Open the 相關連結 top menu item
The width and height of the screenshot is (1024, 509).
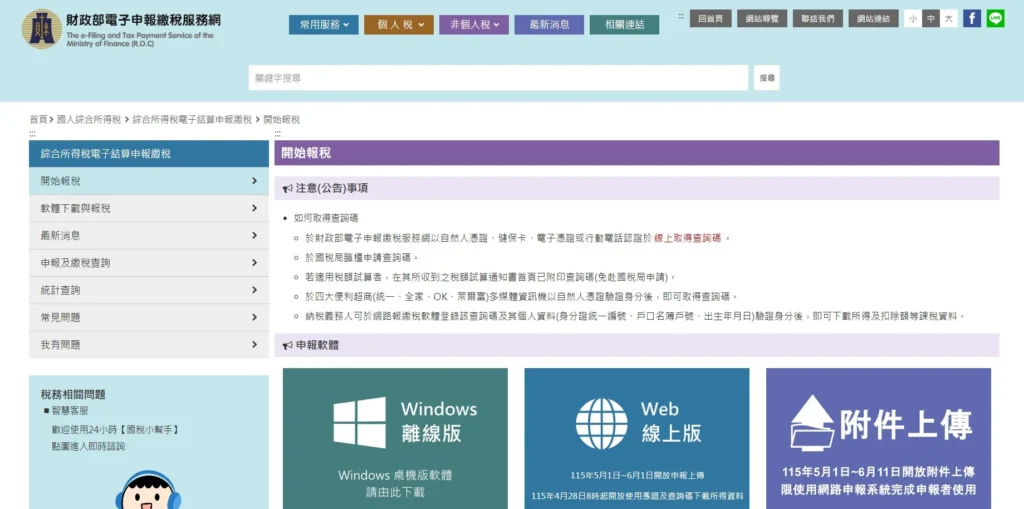(624, 25)
